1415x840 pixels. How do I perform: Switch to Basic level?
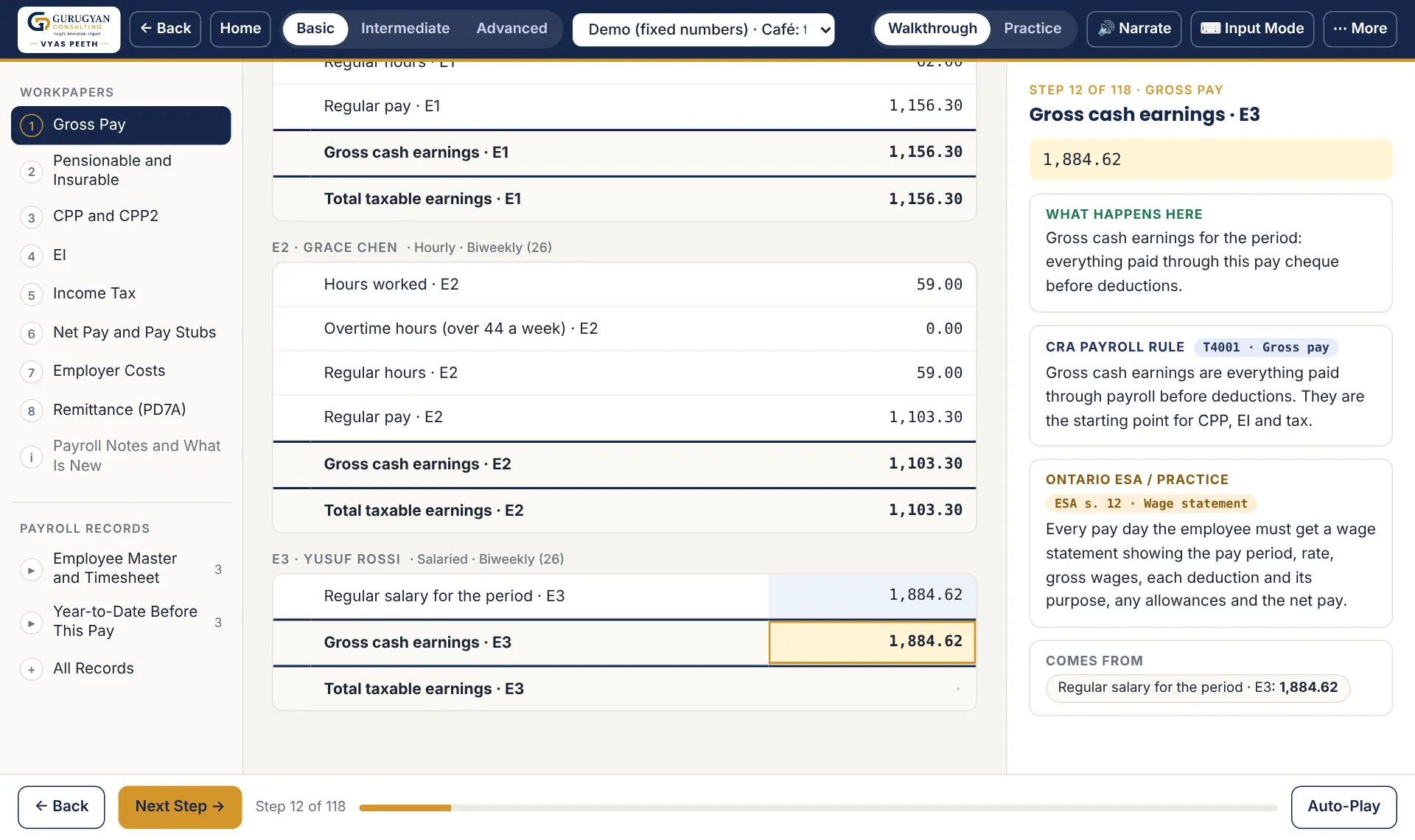(315, 29)
